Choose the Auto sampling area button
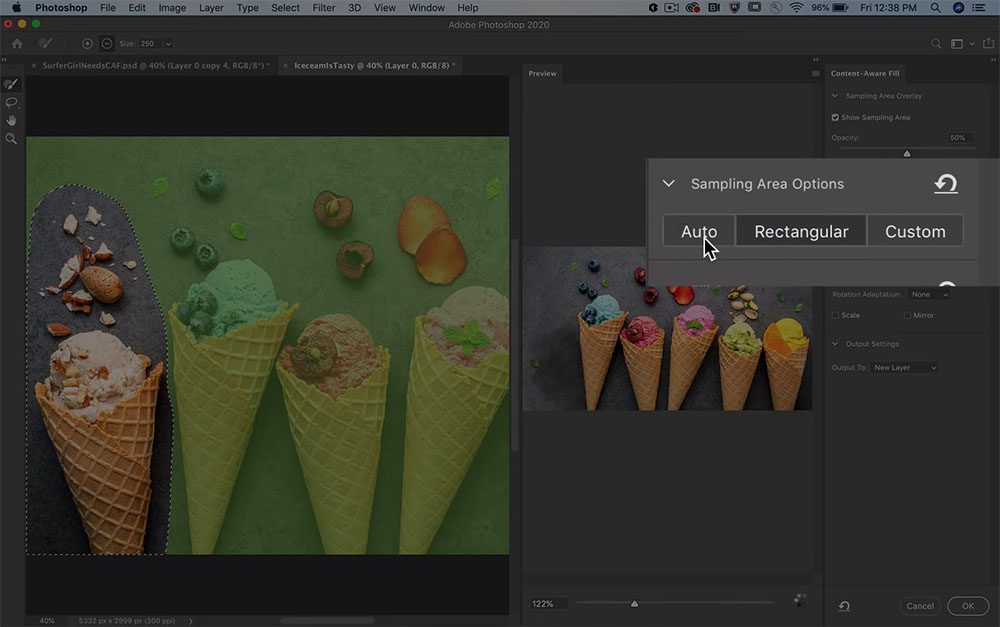Image resolution: width=1000 pixels, height=627 pixels. [x=699, y=231]
